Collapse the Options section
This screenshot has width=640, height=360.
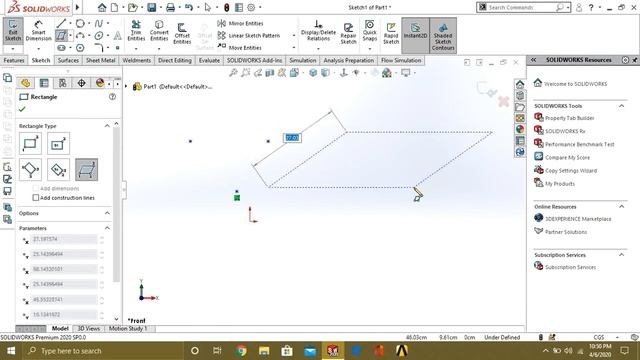coord(107,213)
